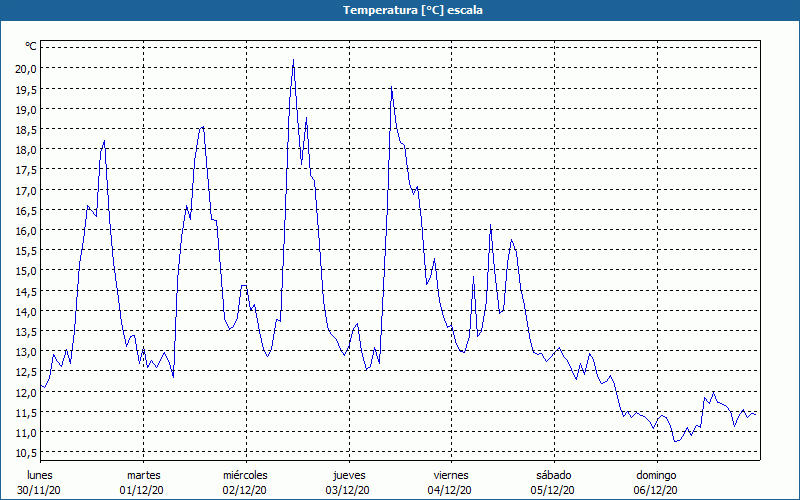800x500 pixels.
Task: Click the 'sábado' day label
Action: 554,475
